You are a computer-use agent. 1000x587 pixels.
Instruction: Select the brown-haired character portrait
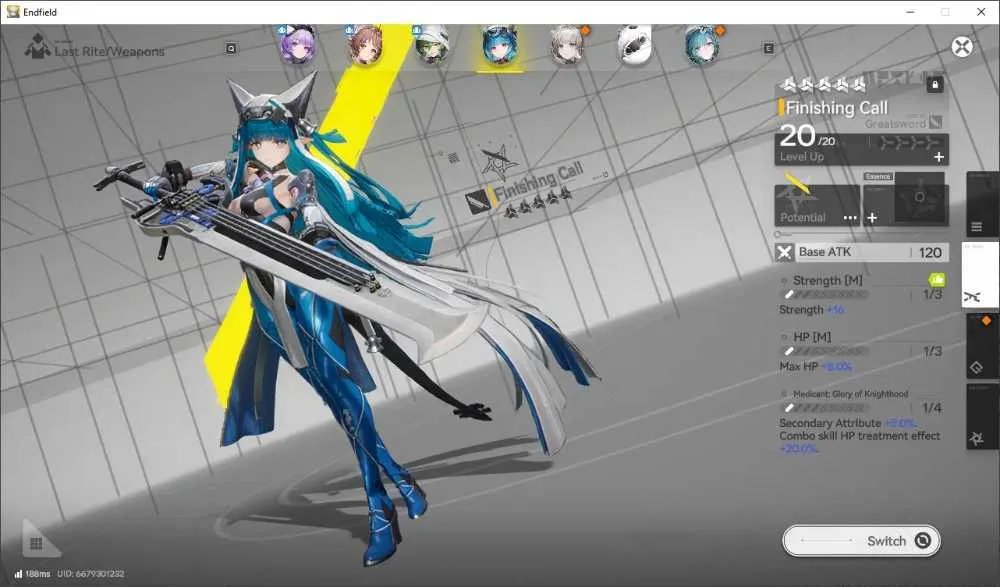coord(365,45)
